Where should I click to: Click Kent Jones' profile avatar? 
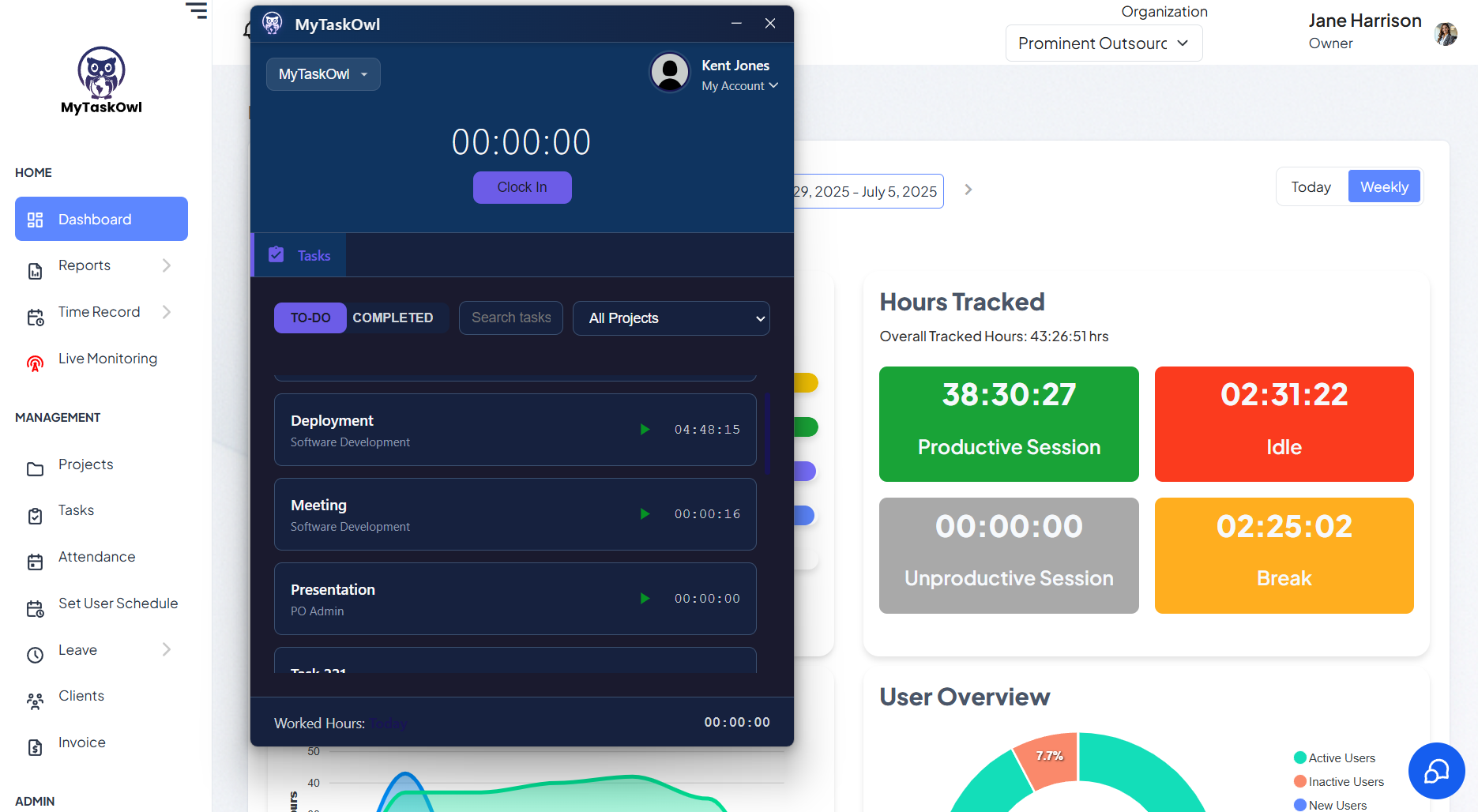pos(670,73)
